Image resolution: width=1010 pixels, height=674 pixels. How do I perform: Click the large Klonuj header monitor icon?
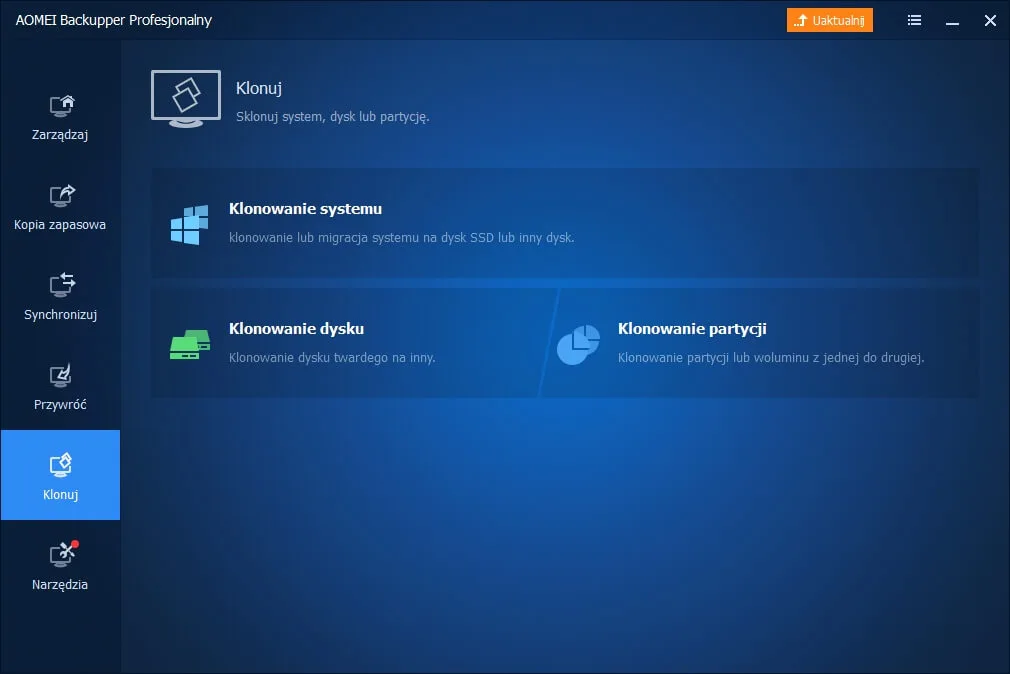pos(186,98)
